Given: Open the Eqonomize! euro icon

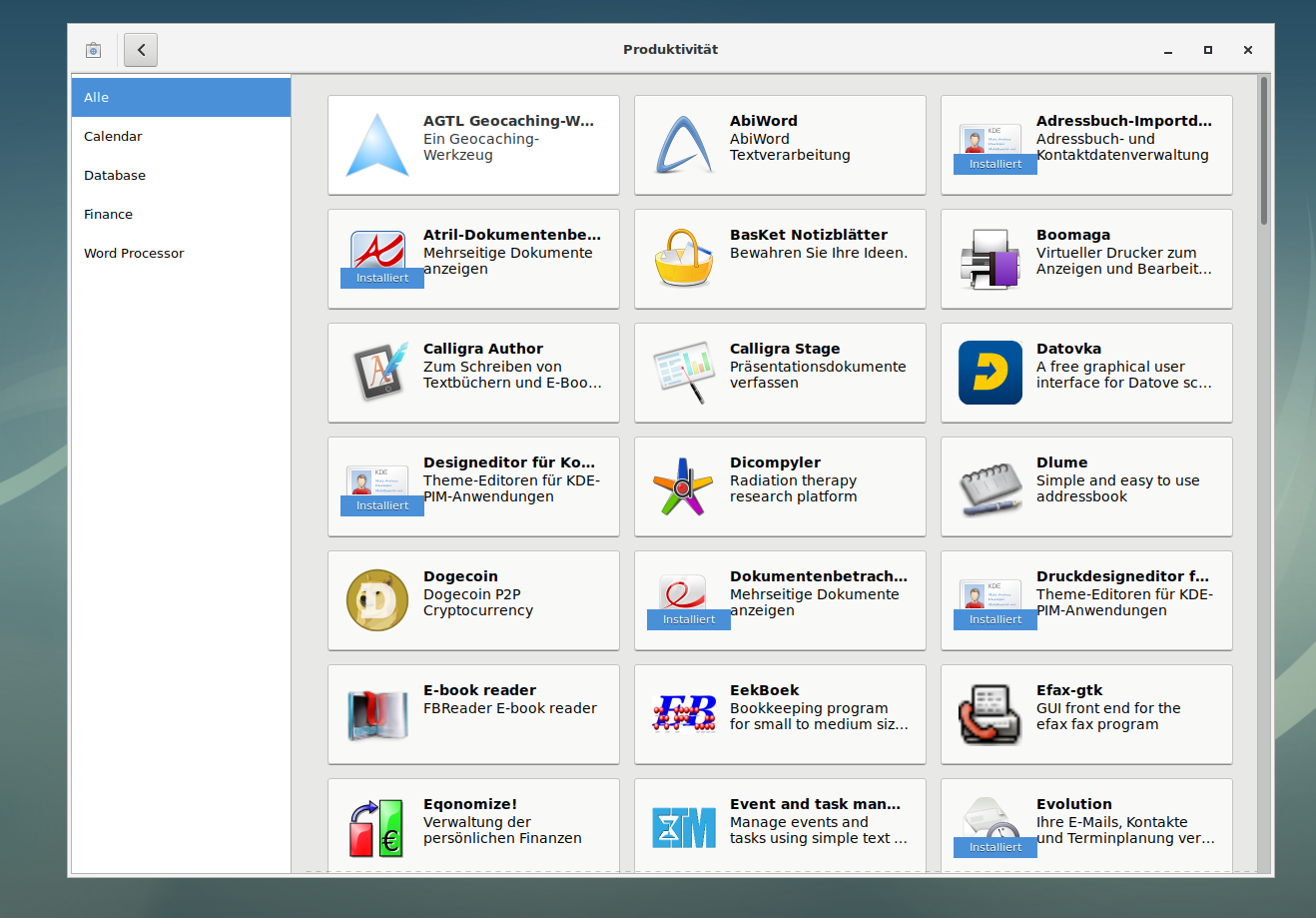Looking at the screenshot, I should pyautogui.click(x=377, y=828).
